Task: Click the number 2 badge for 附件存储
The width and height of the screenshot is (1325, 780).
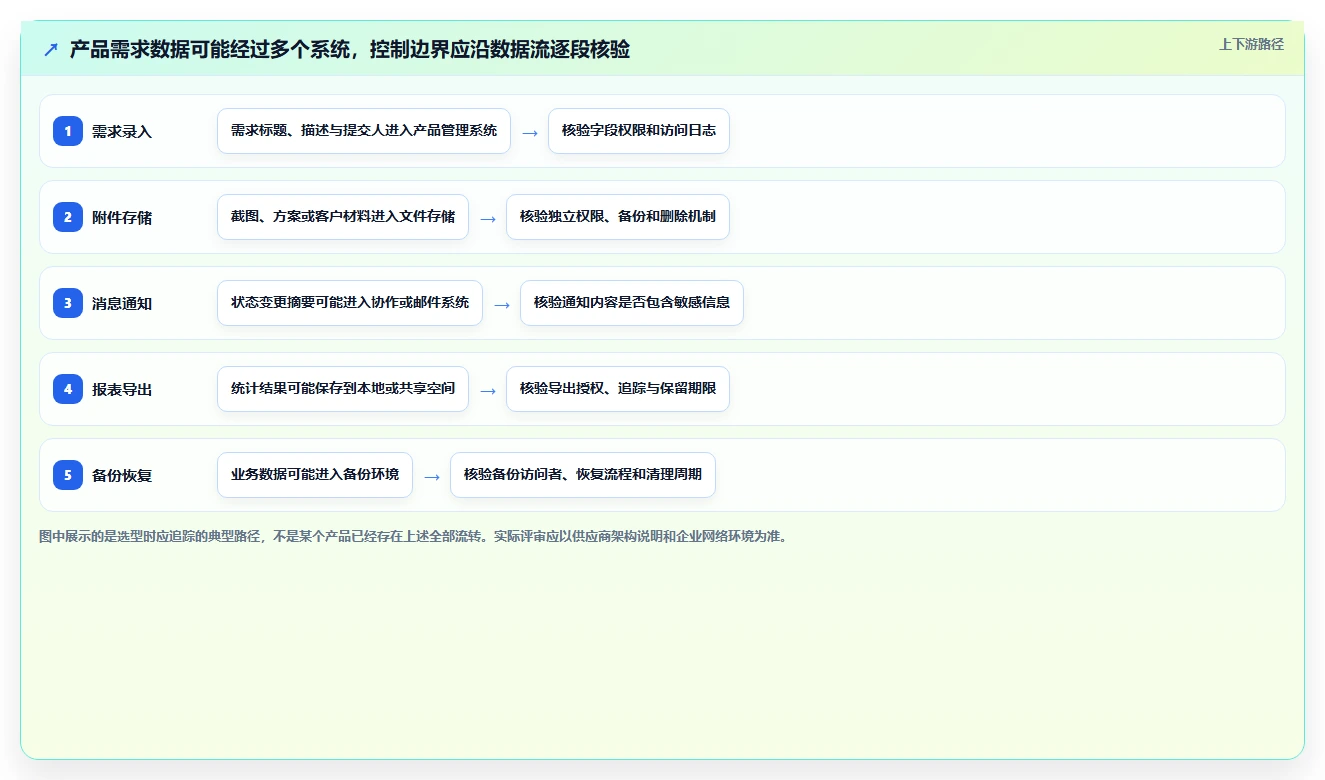Action: point(68,217)
